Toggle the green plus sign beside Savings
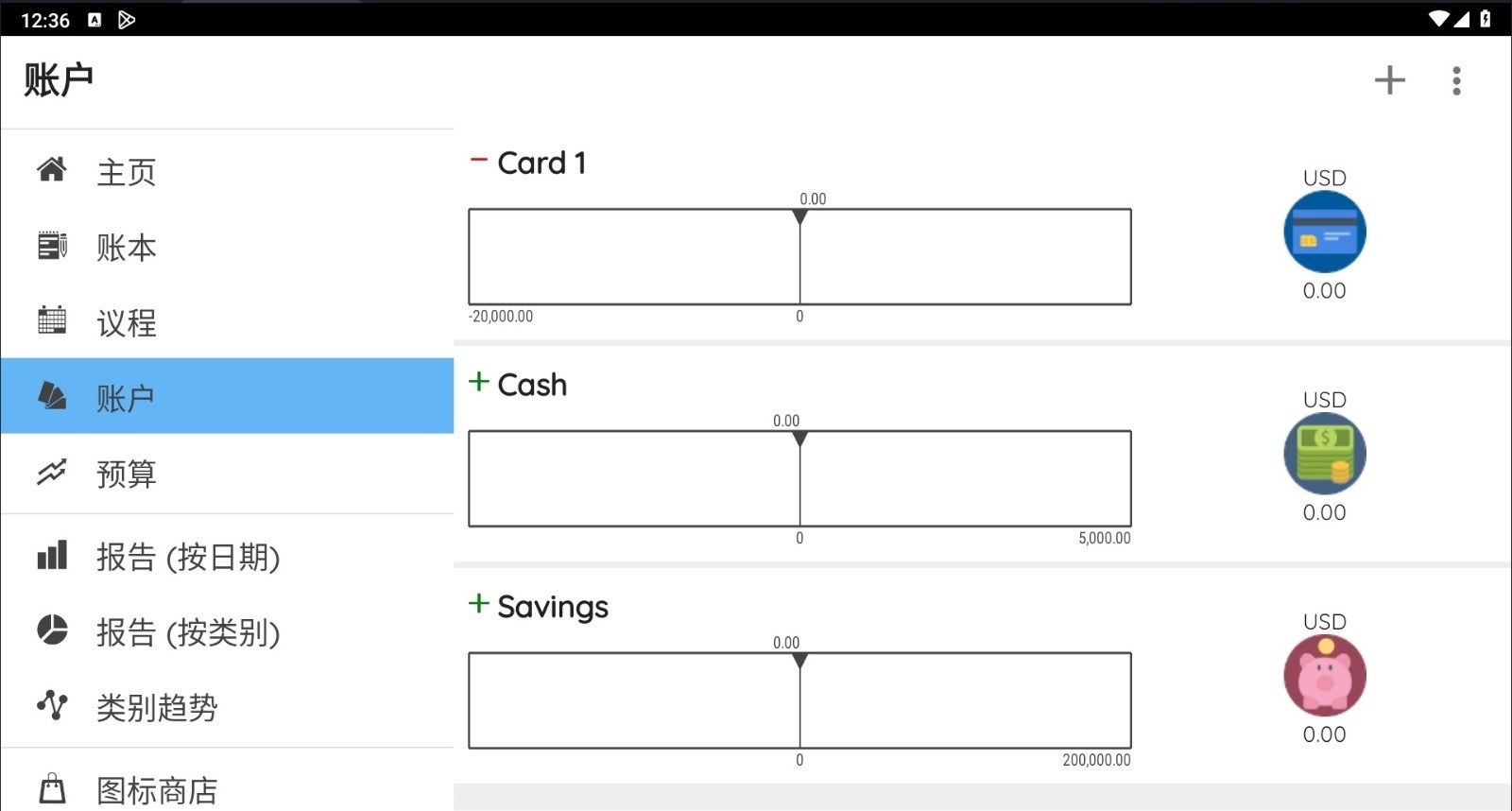The height and width of the screenshot is (811, 1512). [479, 604]
